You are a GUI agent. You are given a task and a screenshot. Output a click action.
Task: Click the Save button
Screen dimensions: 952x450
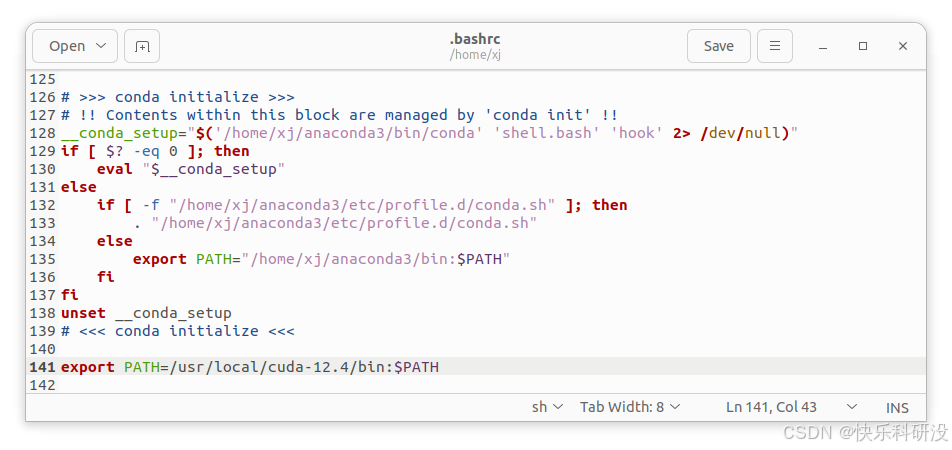click(719, 46)
